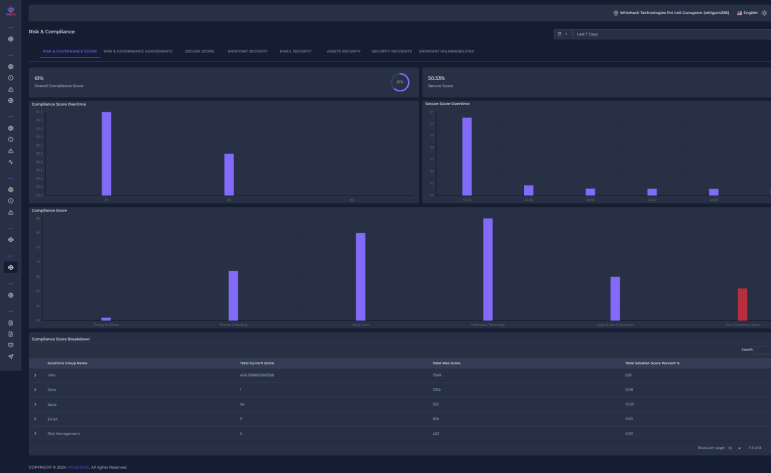This screenshot has width=771, height=473.
Task: Toggle the theme sun icon in the top bar
Action: coord(764,13)
